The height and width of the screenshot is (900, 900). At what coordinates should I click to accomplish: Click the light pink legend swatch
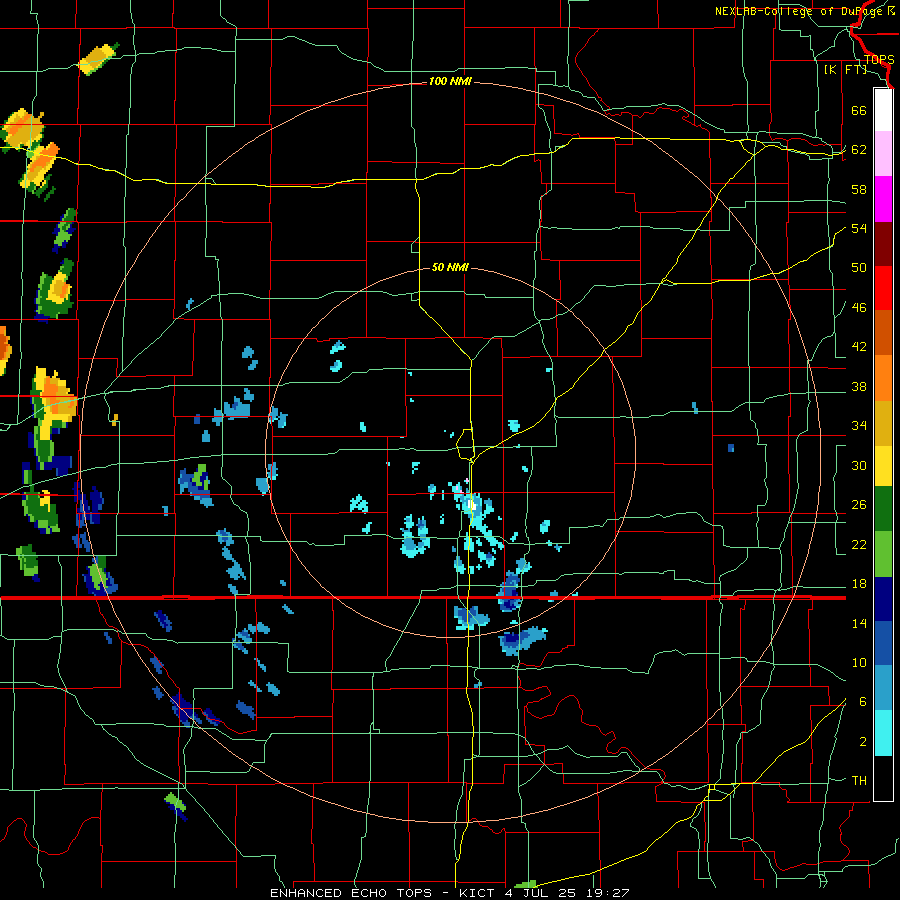point(883,154)
